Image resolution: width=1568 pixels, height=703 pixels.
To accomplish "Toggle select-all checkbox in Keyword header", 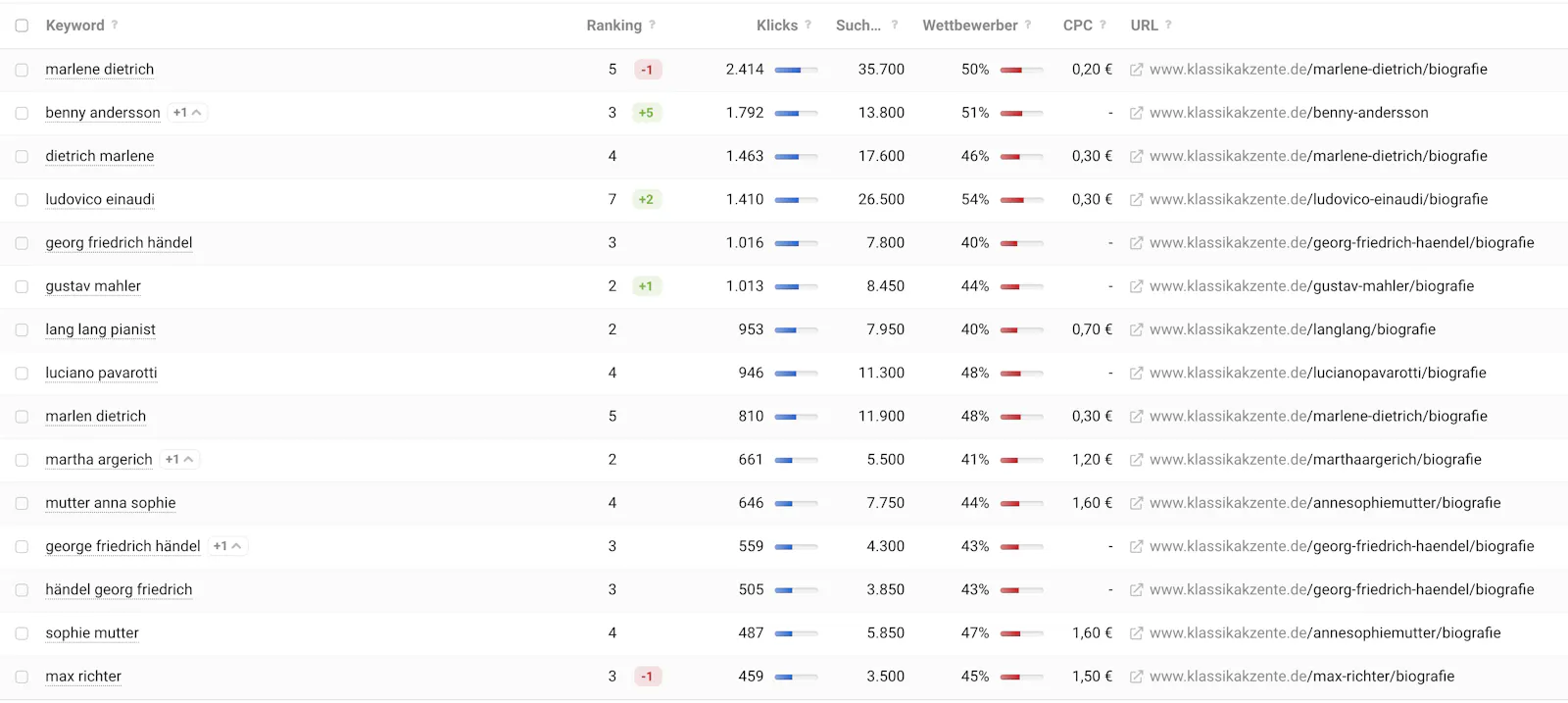I will [22, 25].
